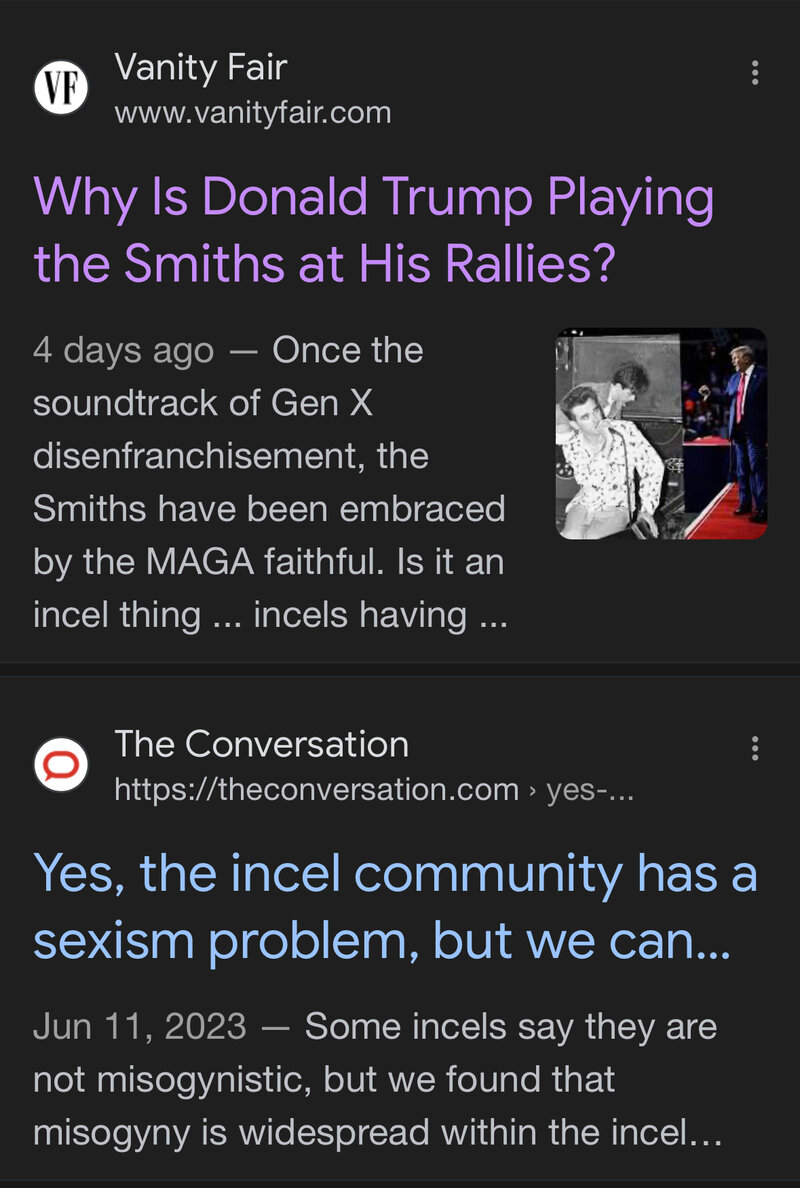Open the incel community sexism problem headline
This screenshot has height=1188, width=800.
[x=395, y=907]
